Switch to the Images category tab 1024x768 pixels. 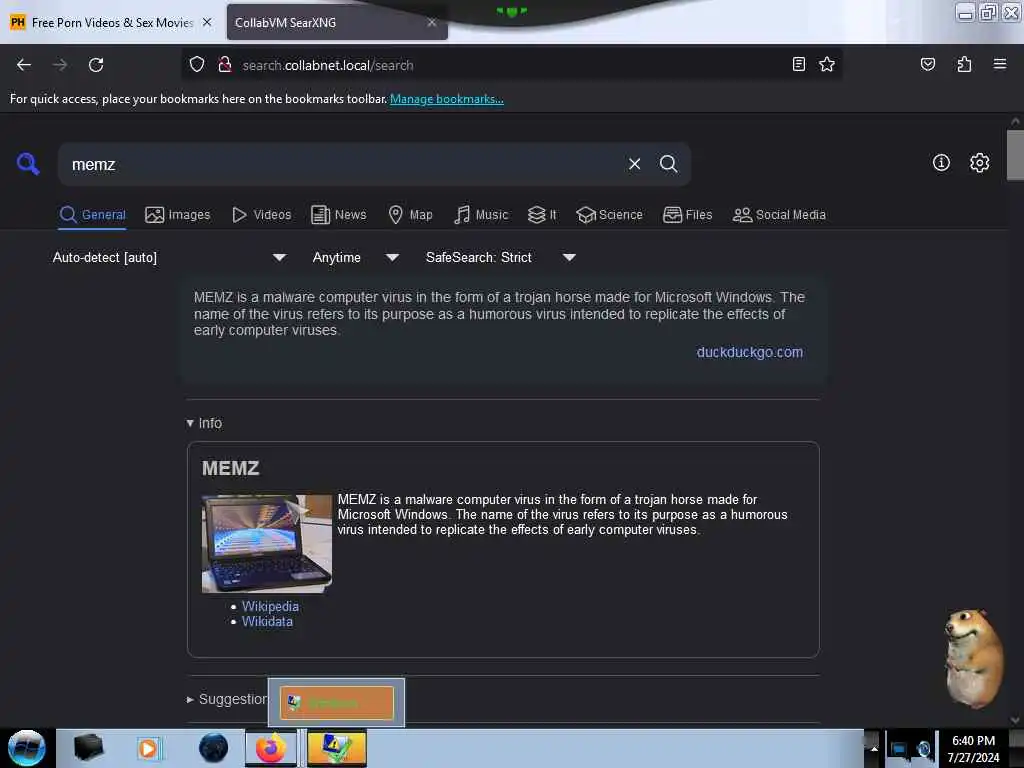pyautogui.click(x=178, y=215)
